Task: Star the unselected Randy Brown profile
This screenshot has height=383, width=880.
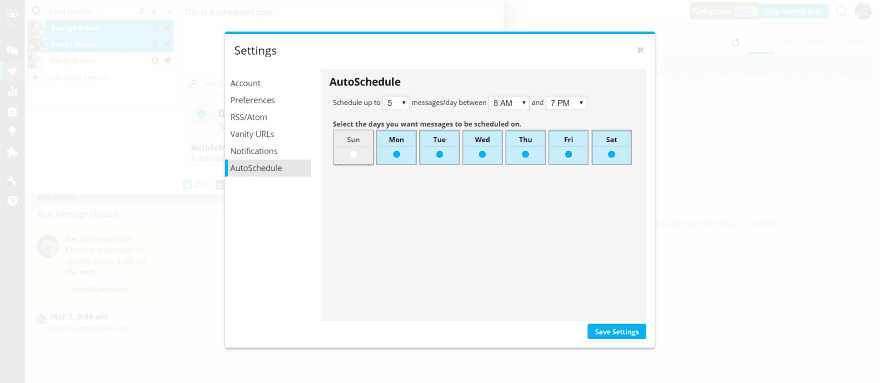Action: 155,60
